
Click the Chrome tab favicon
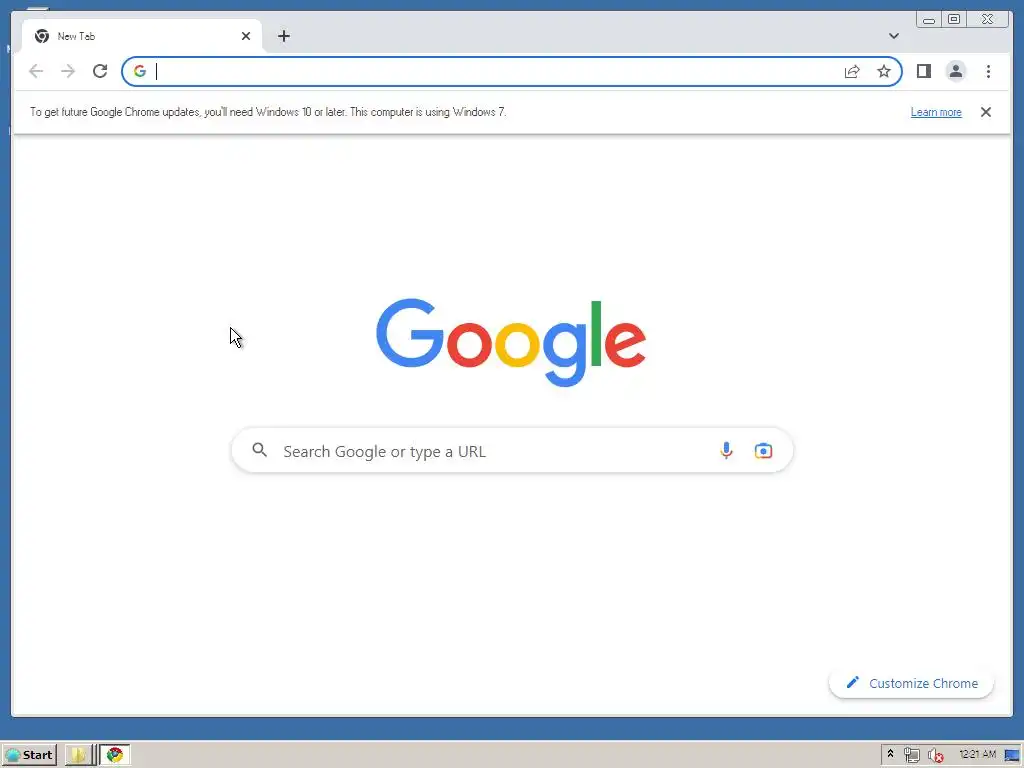(x=42, y=36)
